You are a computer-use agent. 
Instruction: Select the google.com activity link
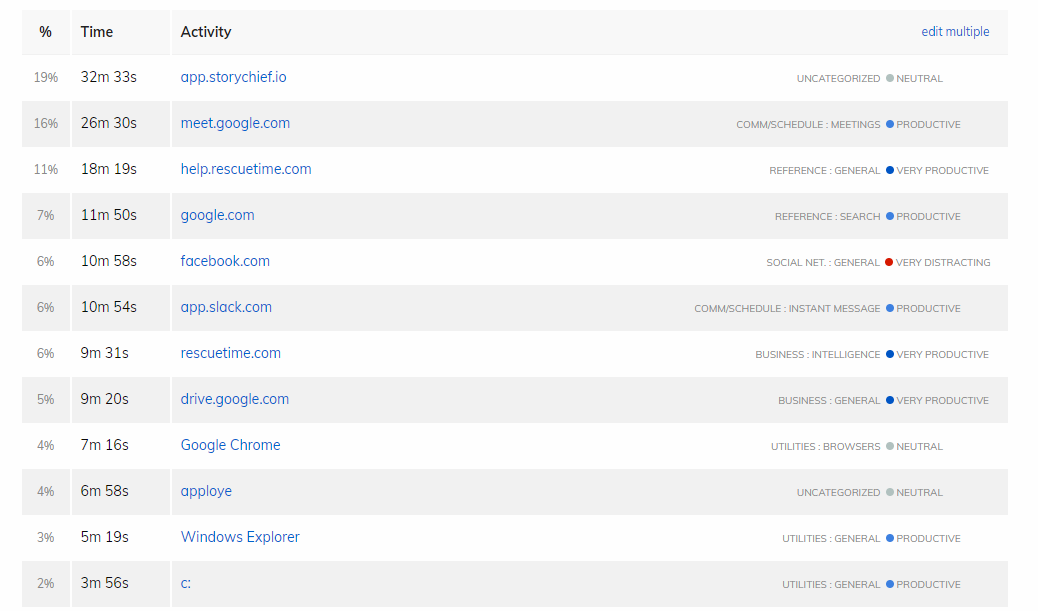pos(217,215)
